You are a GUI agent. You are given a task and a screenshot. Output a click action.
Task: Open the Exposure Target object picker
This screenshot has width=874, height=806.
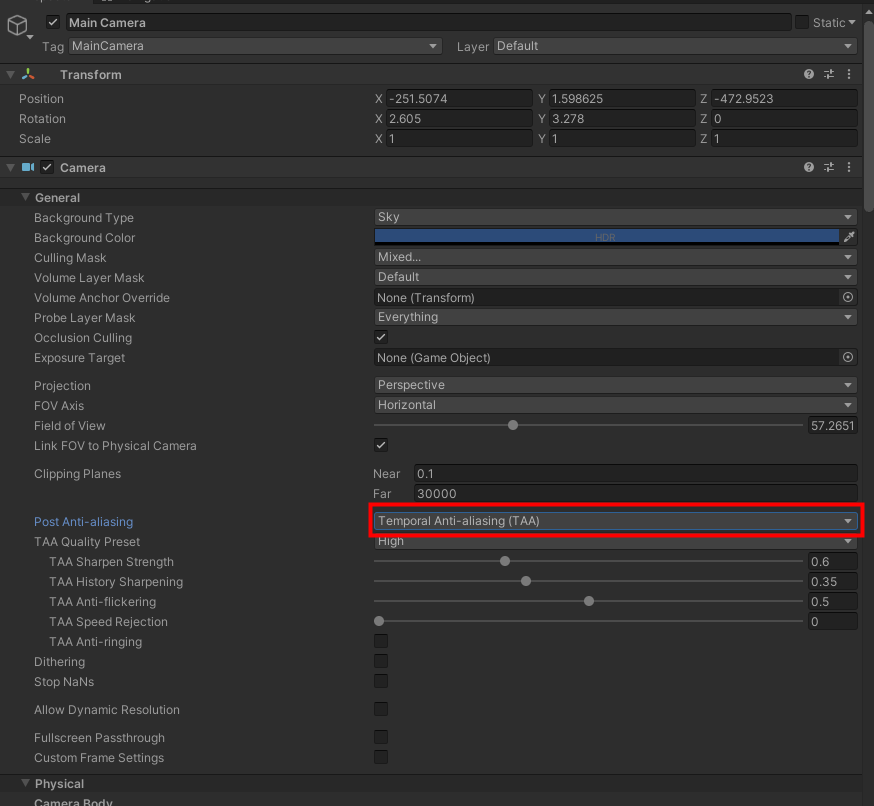click(x=847, y=357)
